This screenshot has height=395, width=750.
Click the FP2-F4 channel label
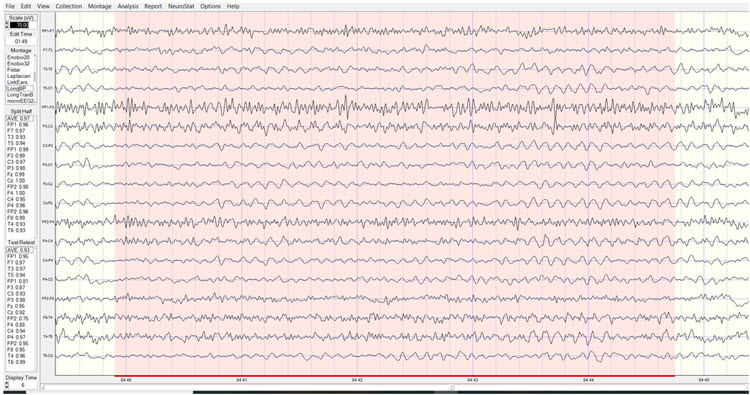pos(47,222)
